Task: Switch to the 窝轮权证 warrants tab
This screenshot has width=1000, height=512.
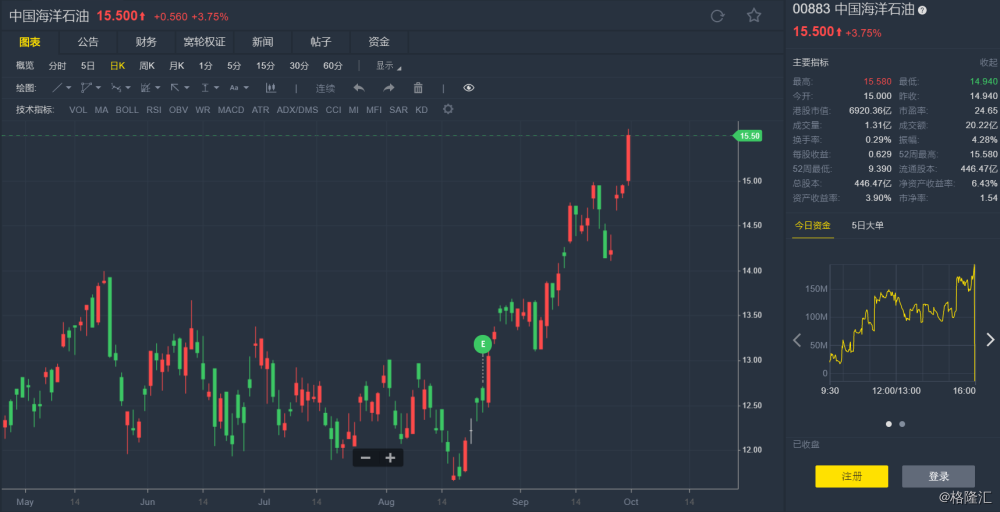Action: [x=204, y=42]
